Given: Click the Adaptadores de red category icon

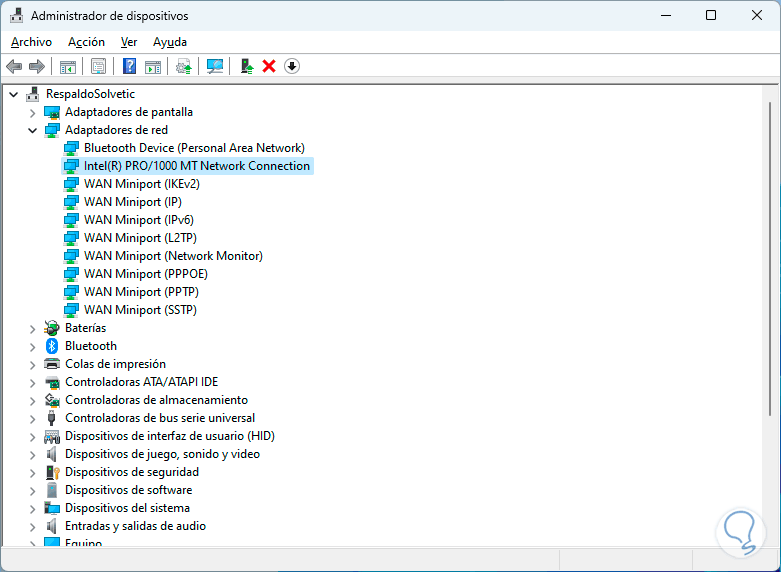Looking at the screenshot, I should point(52,130).
